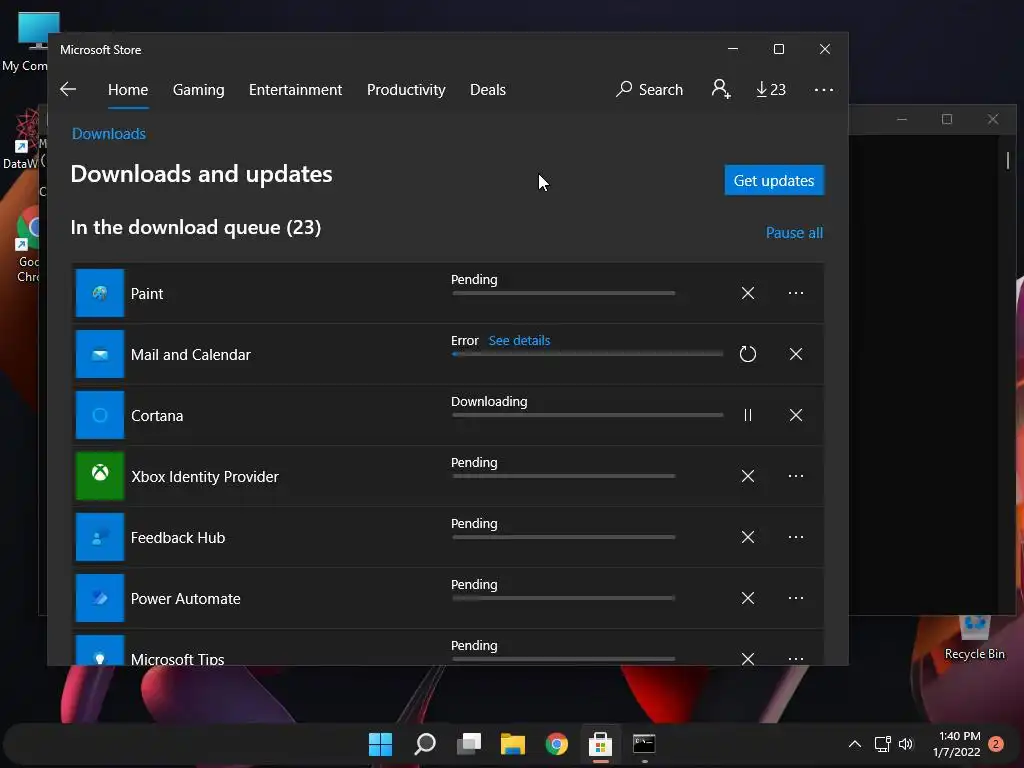The image size is (1024, 768).
Task: Select the Microsoft Tips app name
Action: point(178,659)
